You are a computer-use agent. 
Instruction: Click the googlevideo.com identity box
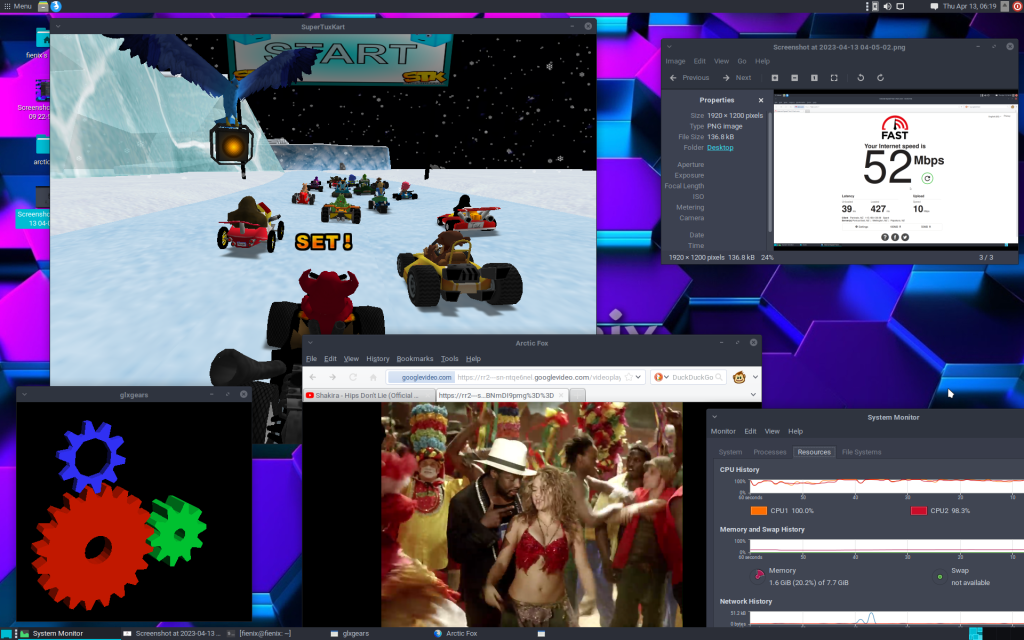(421, 377)
